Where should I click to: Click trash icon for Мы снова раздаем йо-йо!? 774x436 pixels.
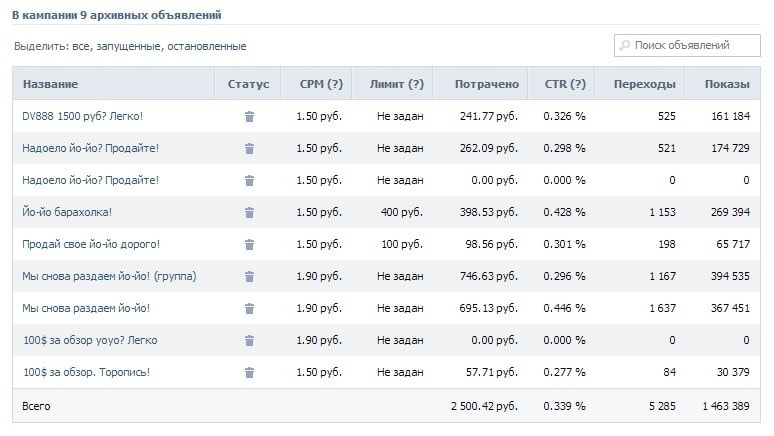[x=249, y=308]
